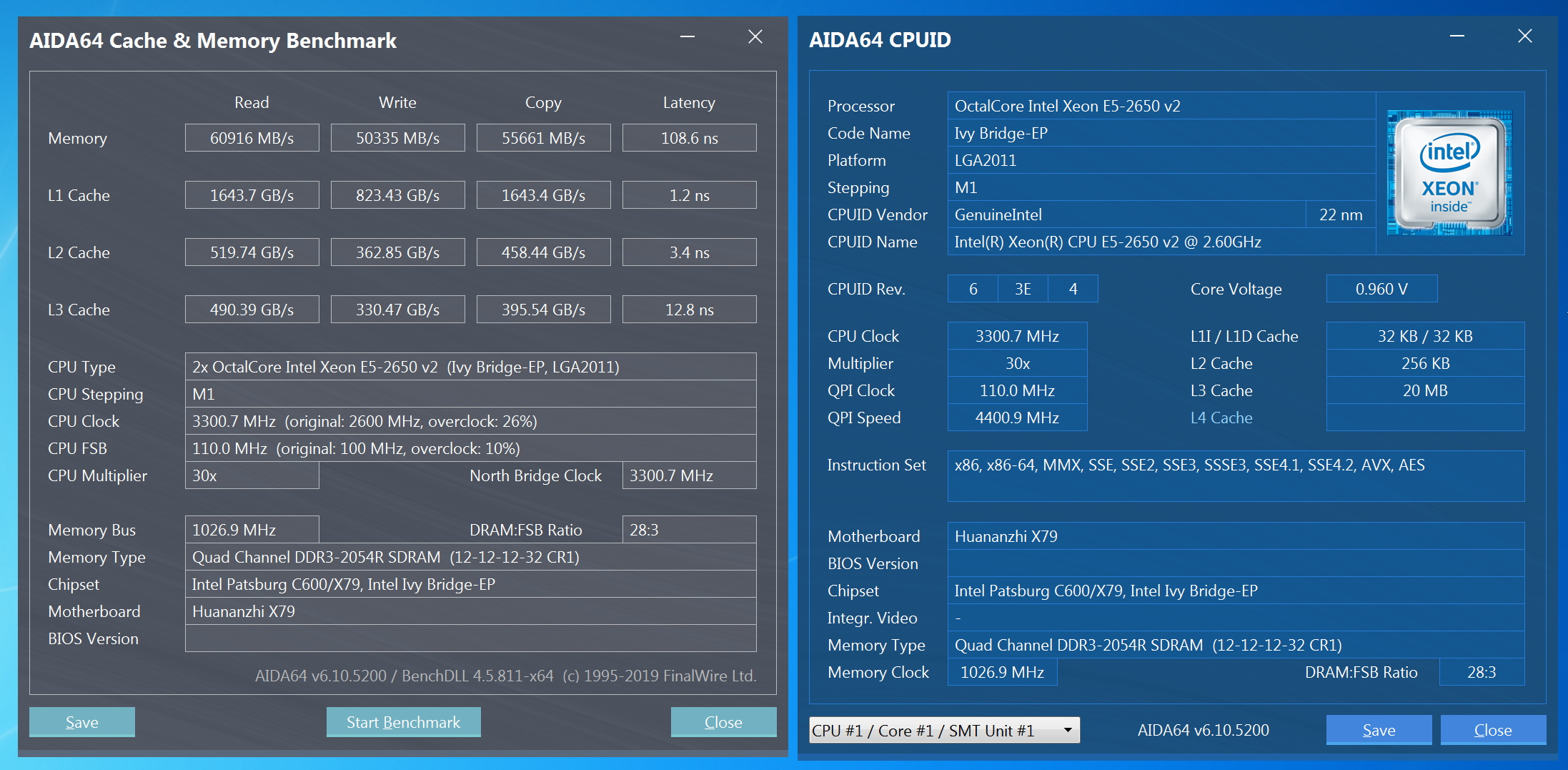The width and height of the screenshot is (1568, 770).
Task: Click the Instruction Set list field
Action: [1236, 476]
